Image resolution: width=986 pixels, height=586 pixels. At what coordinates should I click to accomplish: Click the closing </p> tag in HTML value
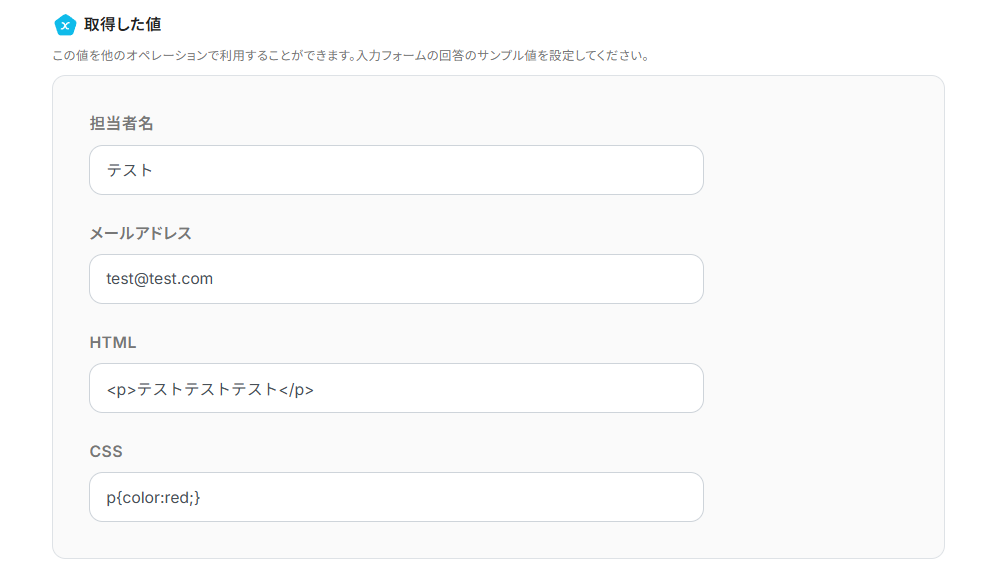[x=296, y=388]
